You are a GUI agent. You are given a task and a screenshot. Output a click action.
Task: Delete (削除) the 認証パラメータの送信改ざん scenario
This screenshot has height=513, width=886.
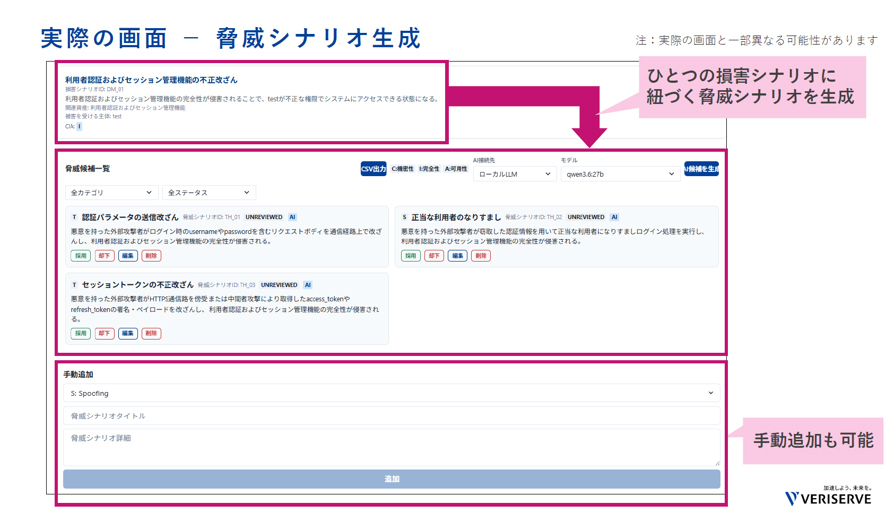(151, 256)
